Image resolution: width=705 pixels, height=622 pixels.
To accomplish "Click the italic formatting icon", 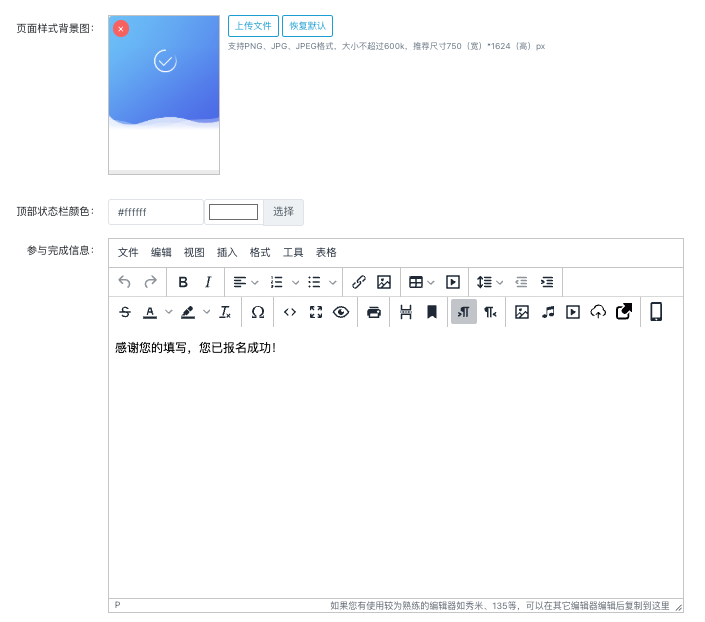I will pos(208,282).
